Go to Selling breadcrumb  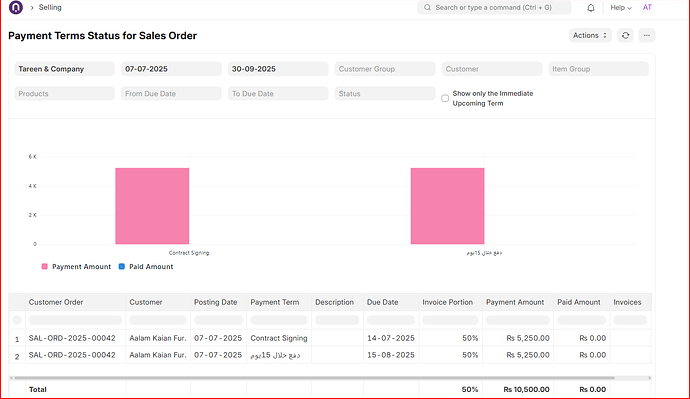[x=50, y=7]
